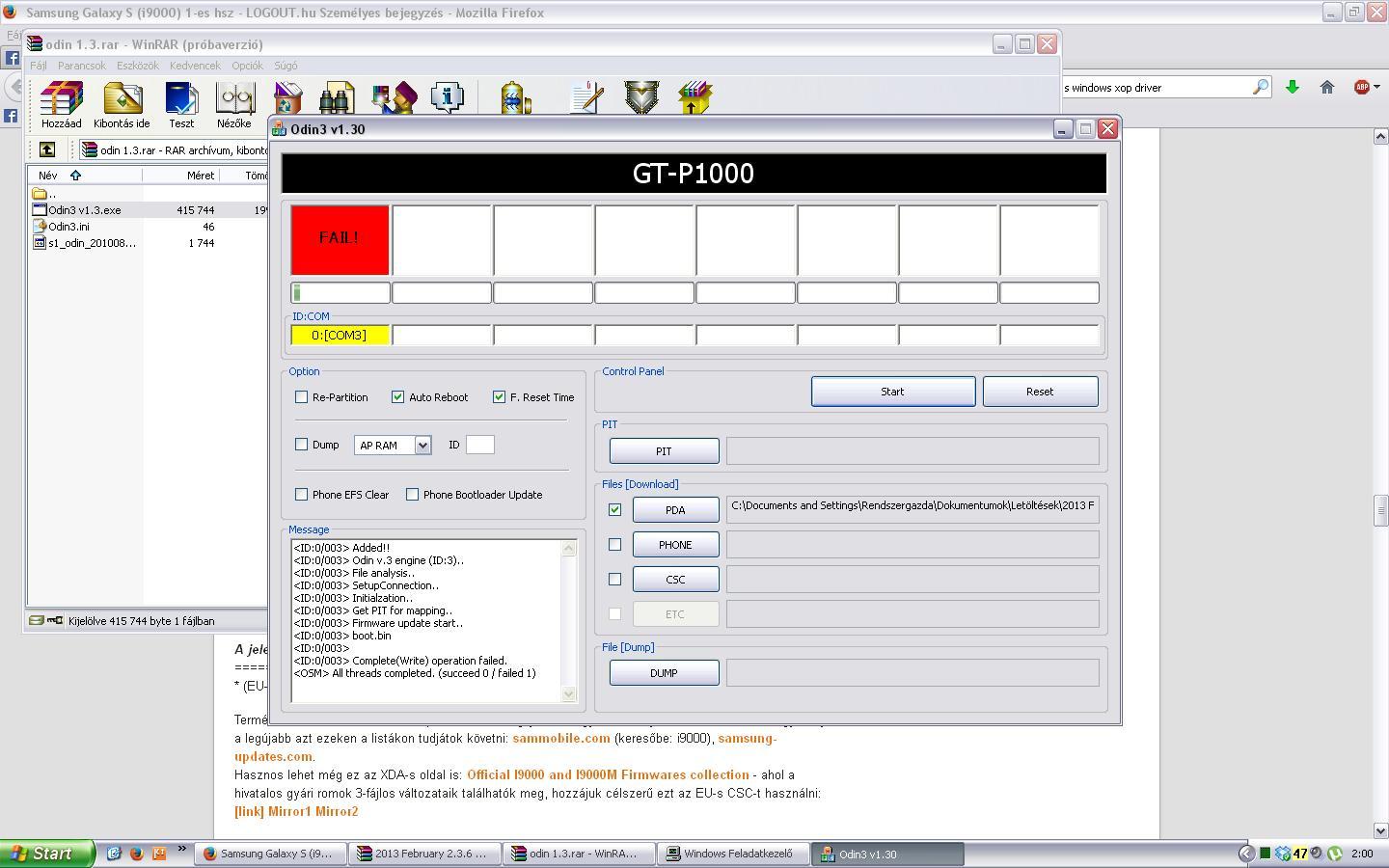Open the sammobile.com link
The width and height of the screenshot is (1389, 868).
[x=561, y=738]
